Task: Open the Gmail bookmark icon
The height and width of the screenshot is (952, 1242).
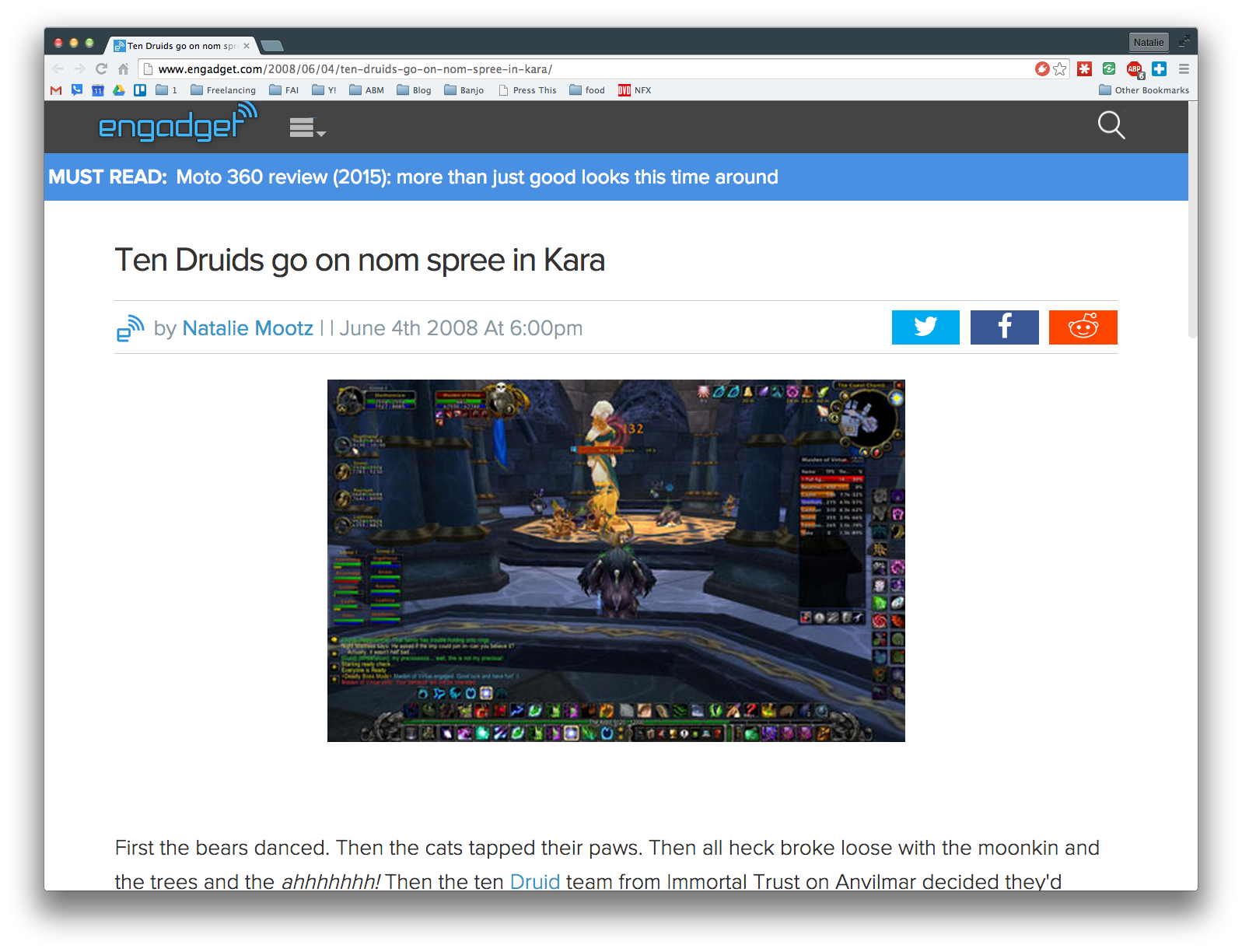Action: (x=56, y=90)
